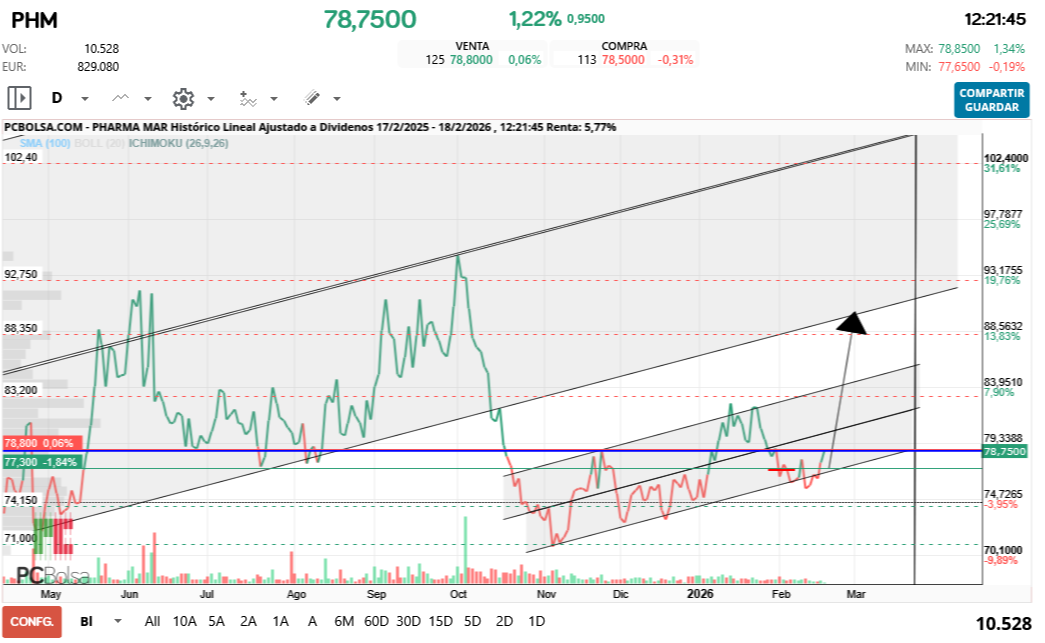Screen dimensions: 1045x643
Task: Expand the settings gear dropdown arrow
Action: tap(211, 99)
